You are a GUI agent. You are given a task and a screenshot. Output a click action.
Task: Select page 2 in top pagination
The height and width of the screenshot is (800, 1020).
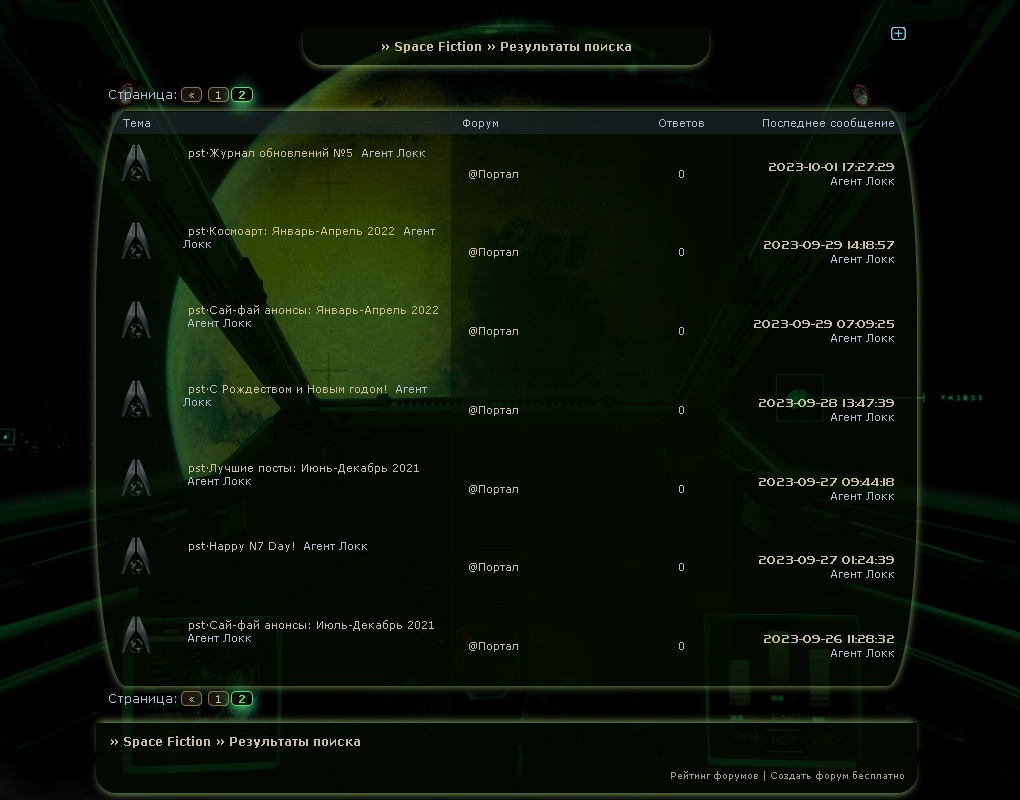pyautogui.click(x=242, y=95)
